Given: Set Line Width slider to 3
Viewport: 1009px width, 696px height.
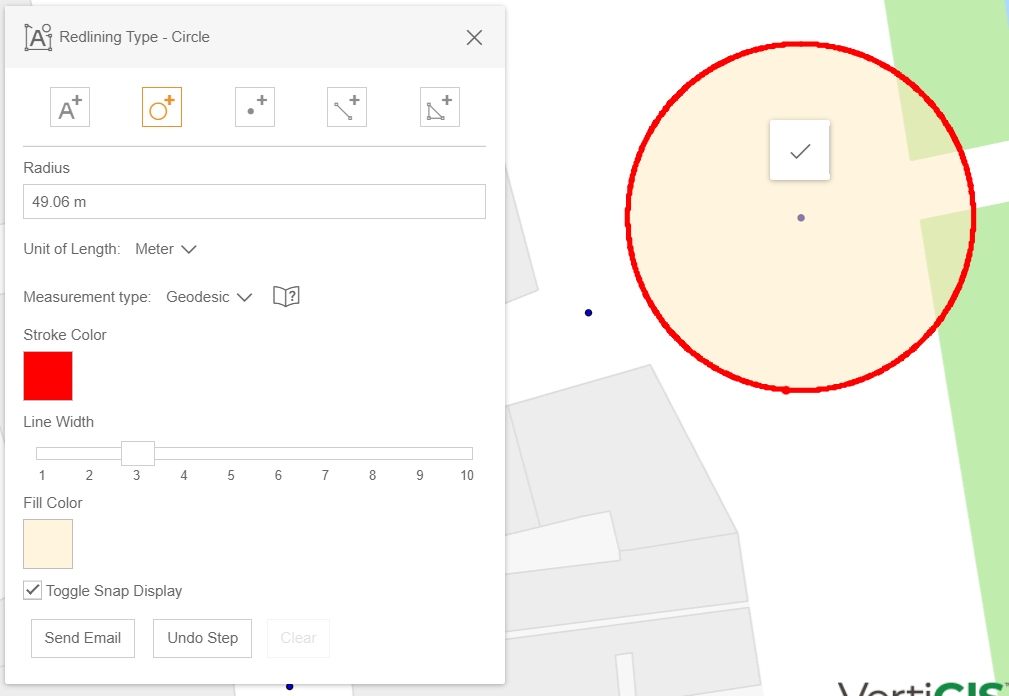Looking at the screenshot, I should [137, 452].
